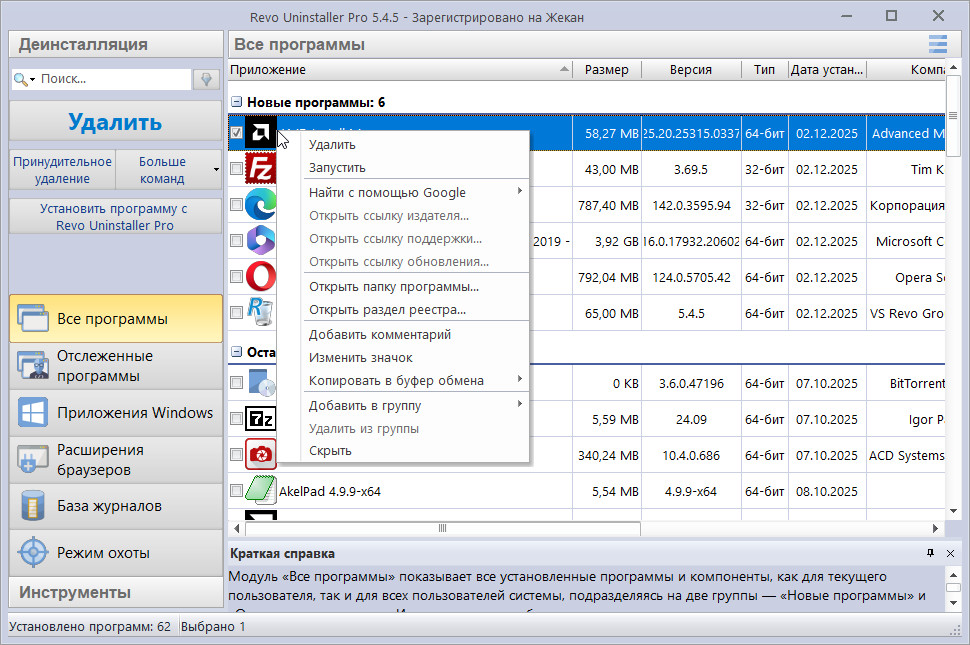
Task: Select 'Изменить значок' in context menu
Action: 360,357
